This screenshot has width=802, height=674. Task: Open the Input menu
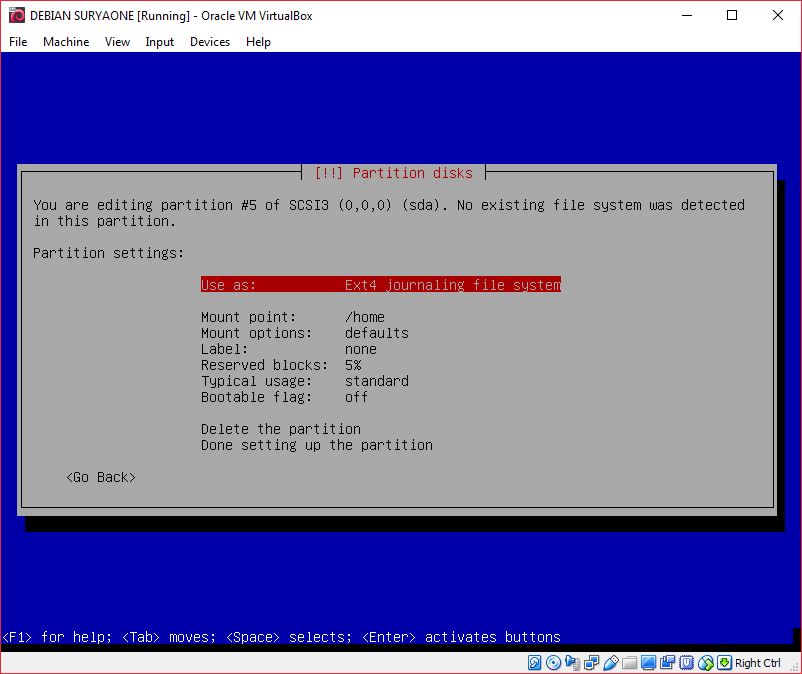click(x=160, y=42)
